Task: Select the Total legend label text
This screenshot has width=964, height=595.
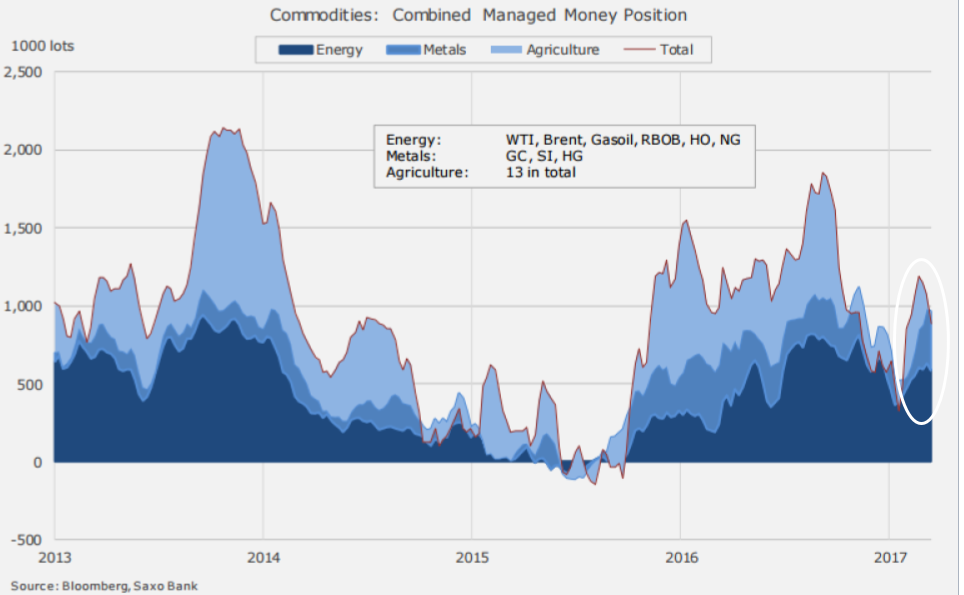Action: (x=676, y=49)
